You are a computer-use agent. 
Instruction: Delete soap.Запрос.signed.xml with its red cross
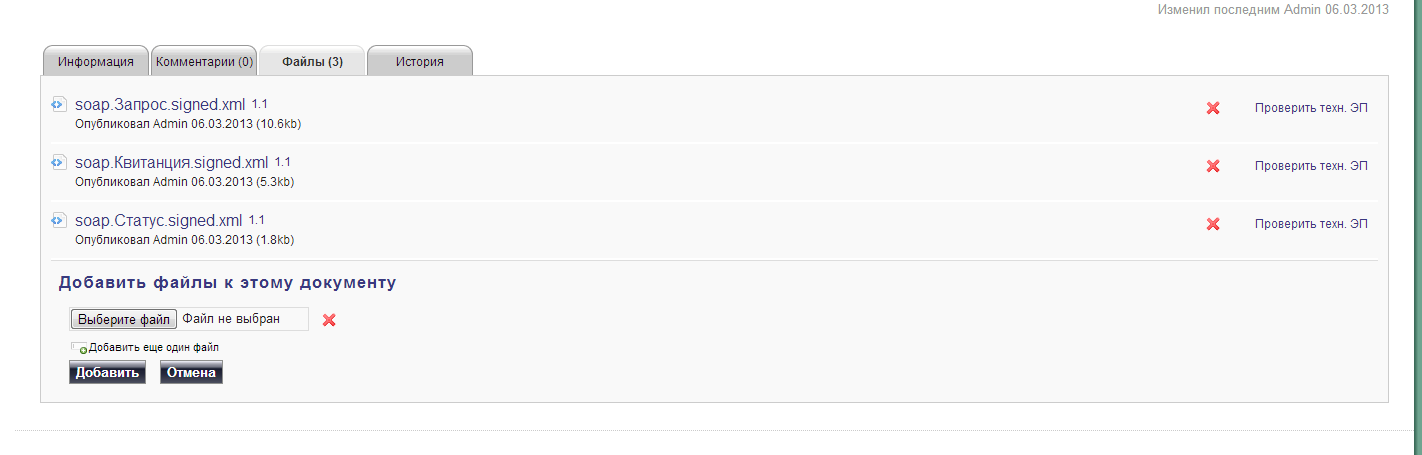1213,108
